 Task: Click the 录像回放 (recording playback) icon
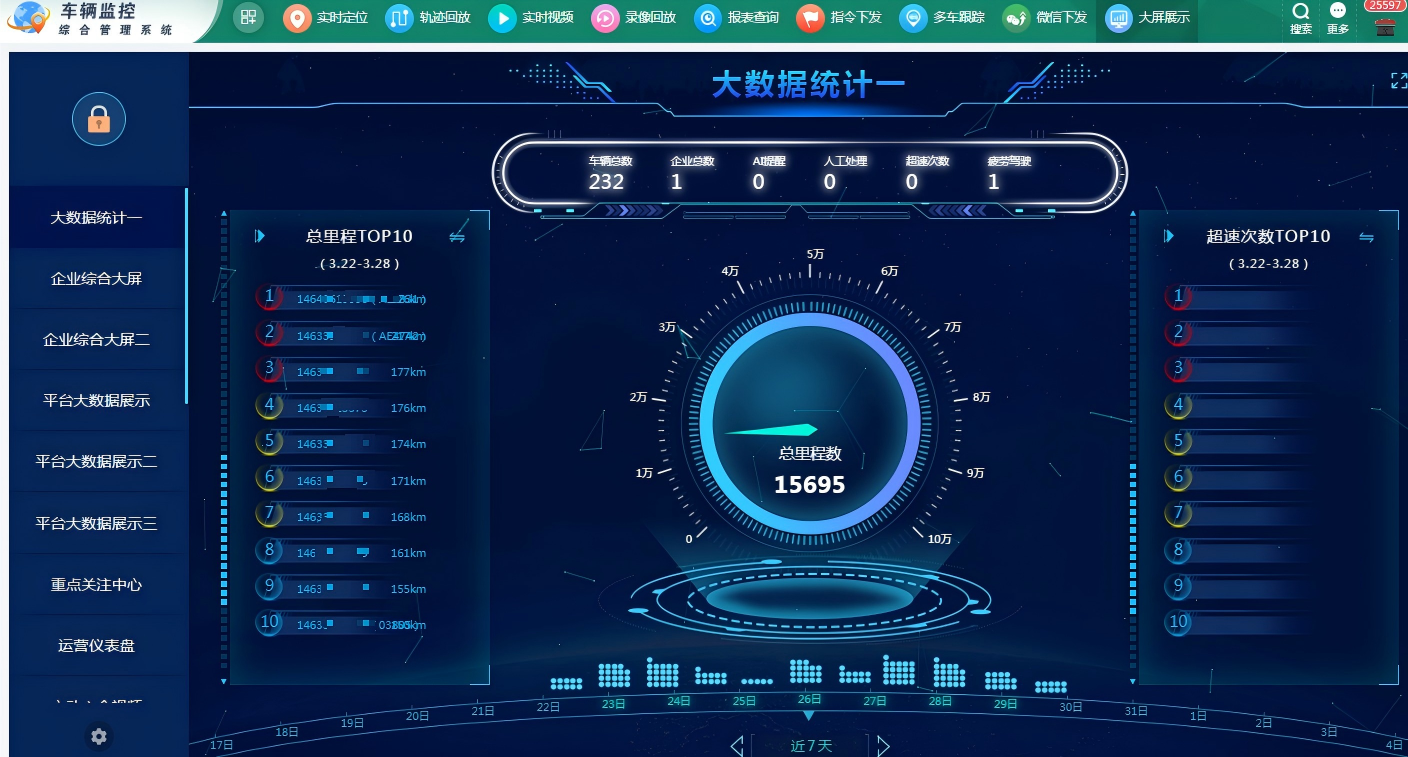[633, 18]
